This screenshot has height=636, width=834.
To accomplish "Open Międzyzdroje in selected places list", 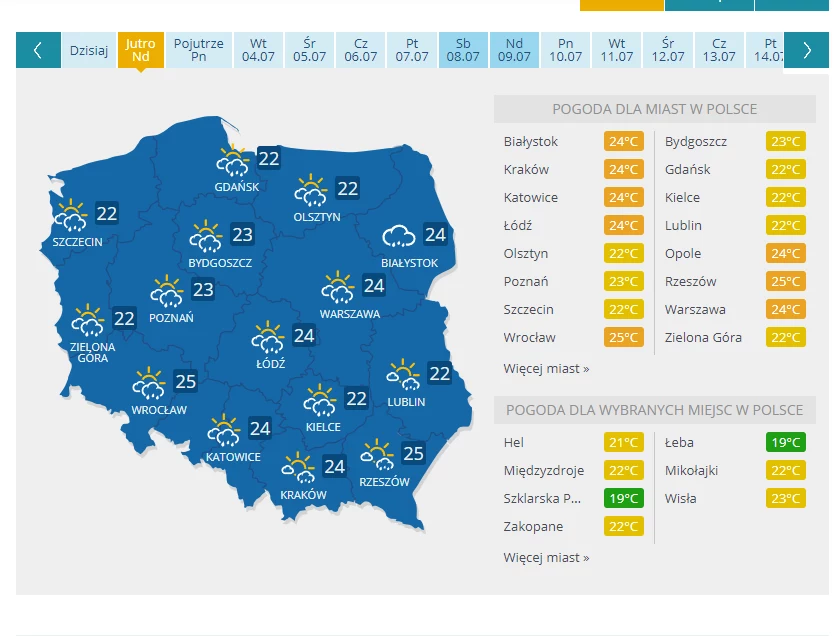I will coord(544,471).
